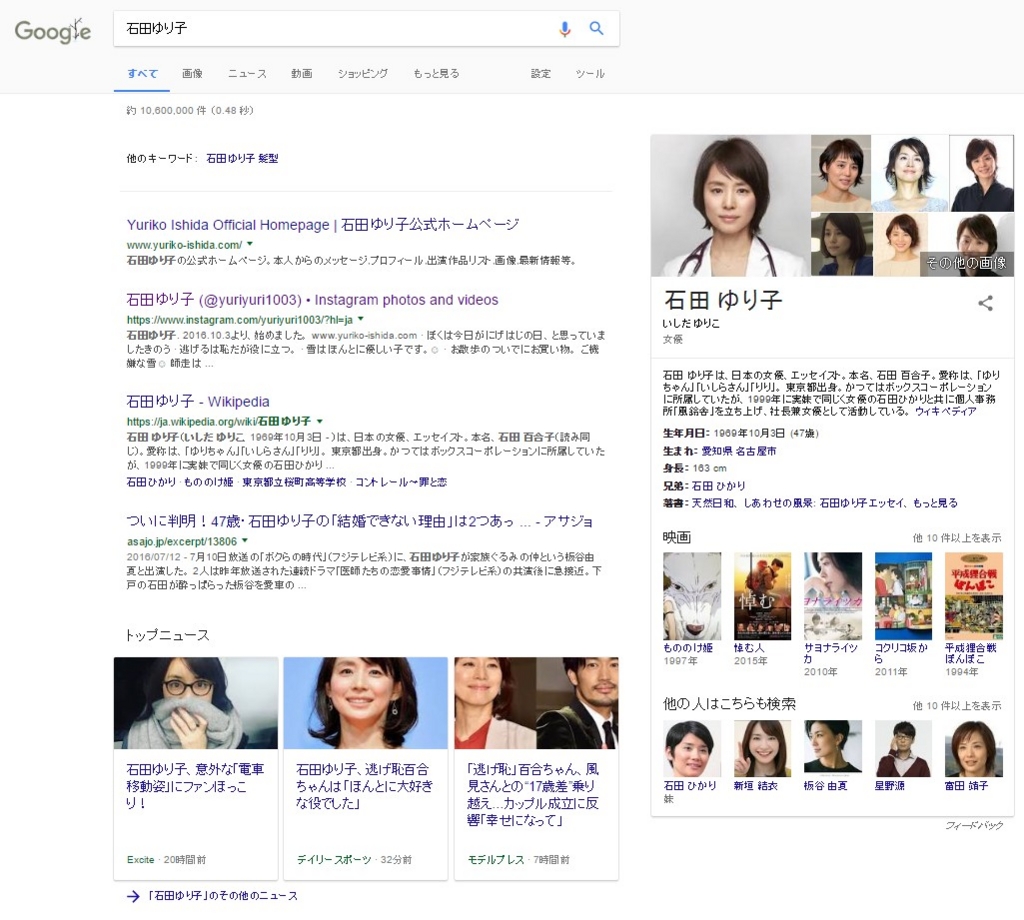This screenshot has width=1024, height=920.
Task: Click the magnifier search button
Action: [596, 28]
